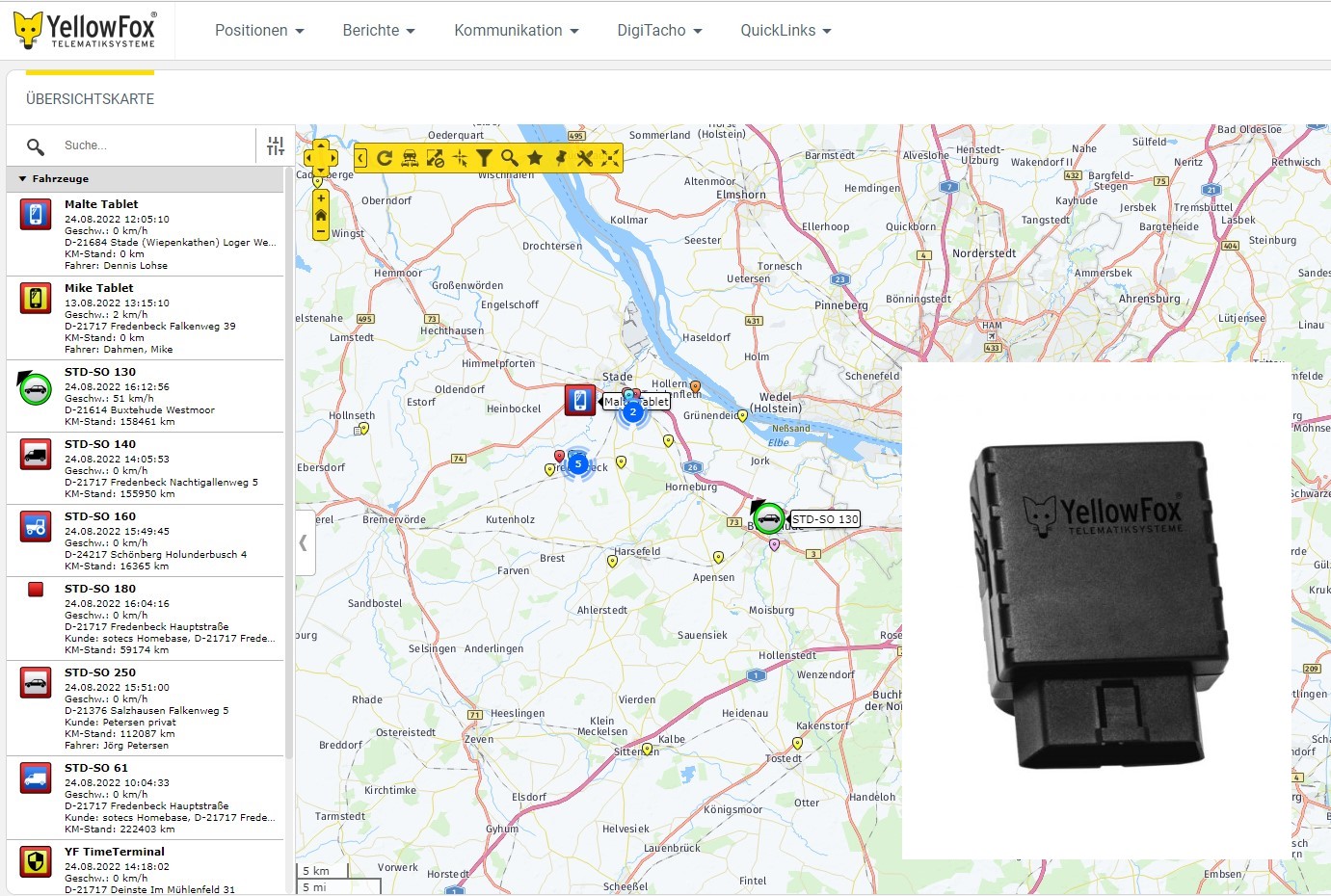The width and height of the screenshot is (1331, 896).
Task: Open the Positionen menu
Action: click(259, 30)
